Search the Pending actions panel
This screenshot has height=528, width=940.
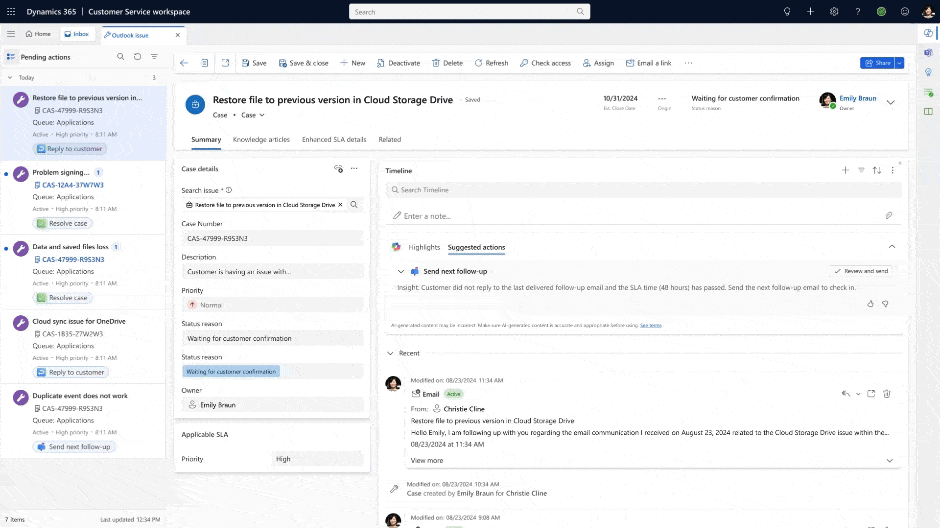121,57
